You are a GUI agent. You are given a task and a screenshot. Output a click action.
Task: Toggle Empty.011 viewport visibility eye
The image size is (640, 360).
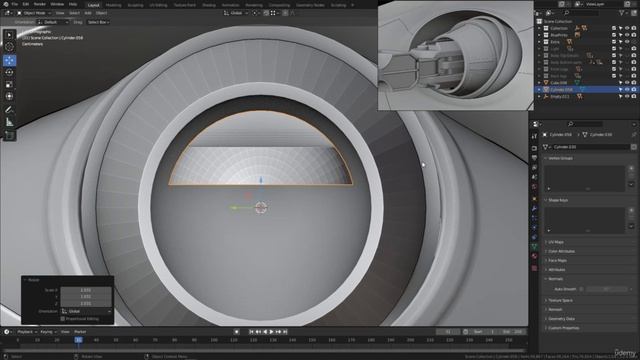point(627,96)
